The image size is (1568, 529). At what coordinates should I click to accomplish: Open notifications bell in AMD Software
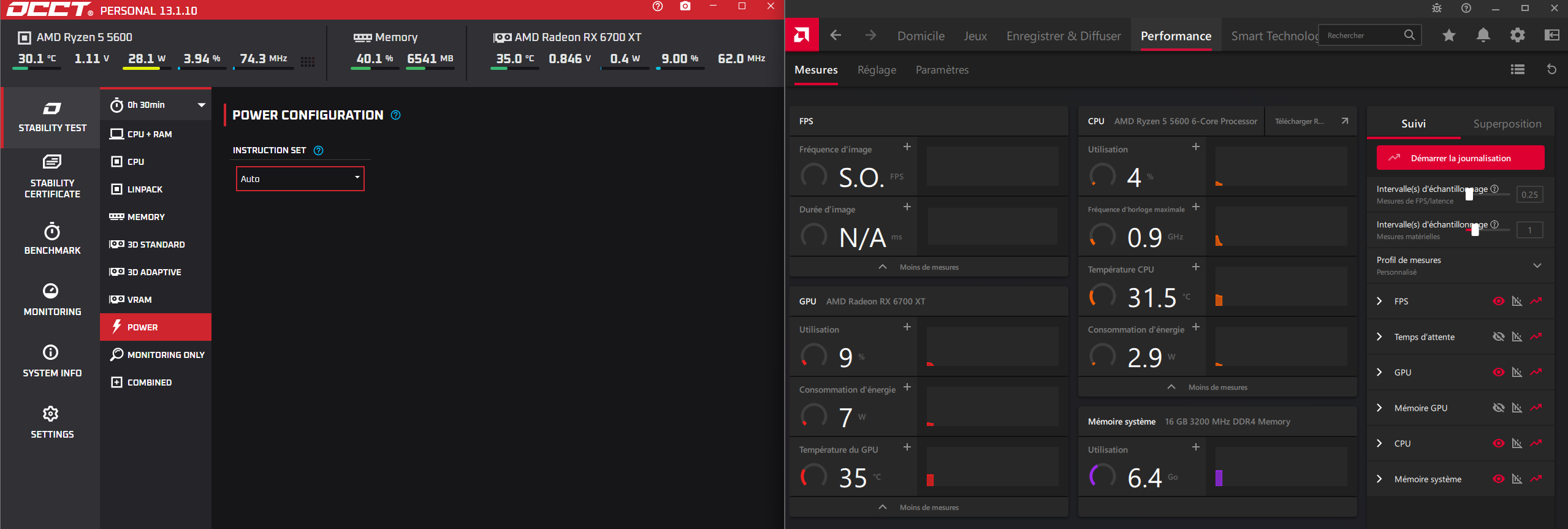tap(1483, 36)
